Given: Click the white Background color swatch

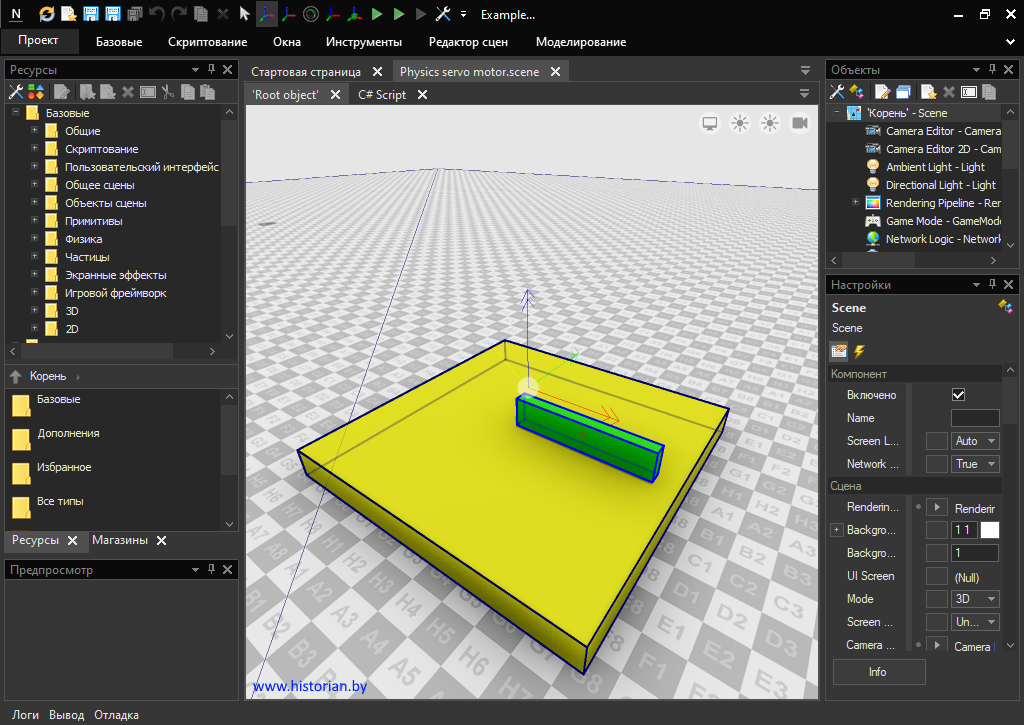Looking at the screenshot, I should point(989,530).
